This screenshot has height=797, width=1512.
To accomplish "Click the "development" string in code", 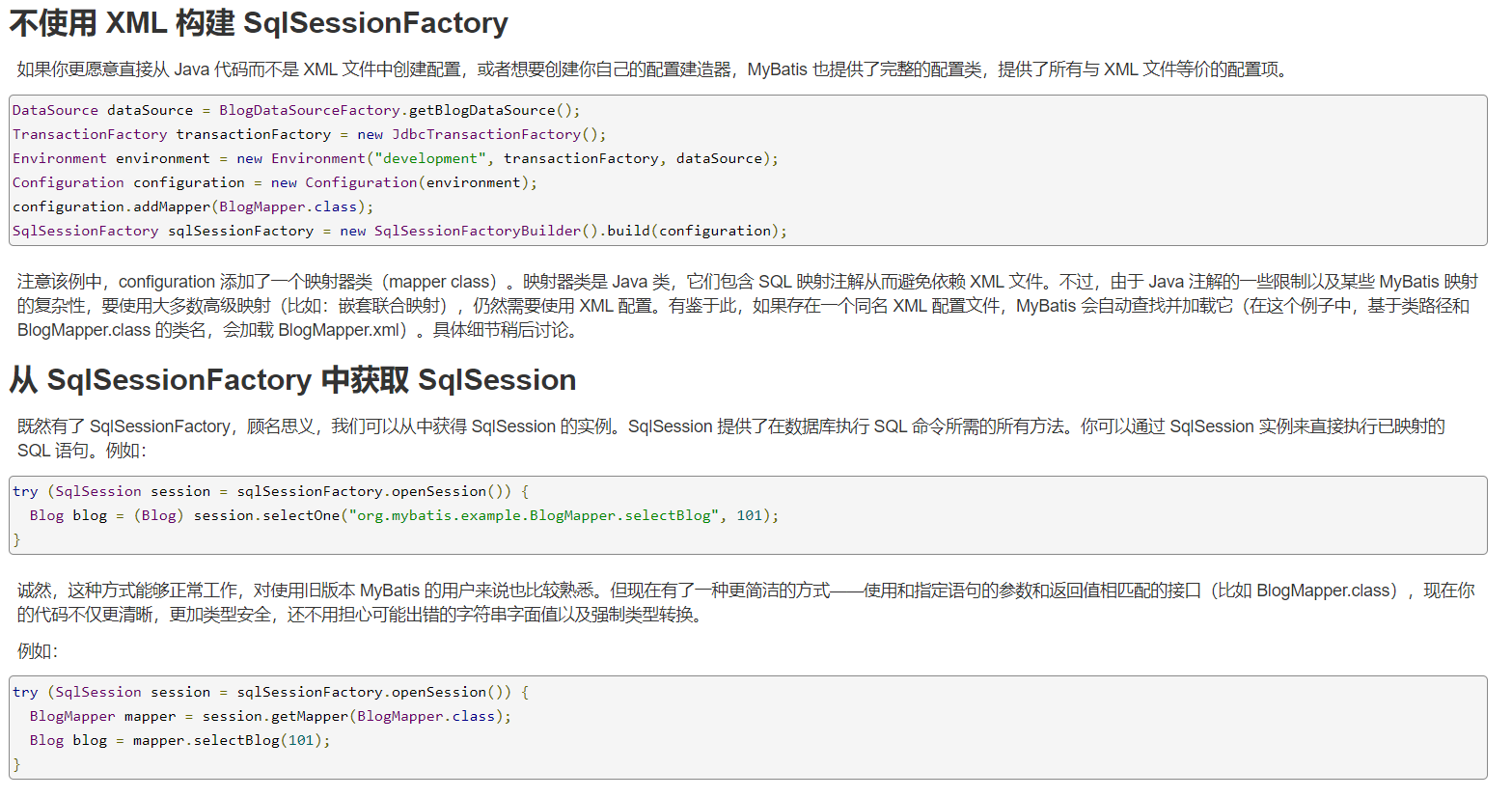I will (430, 158).
